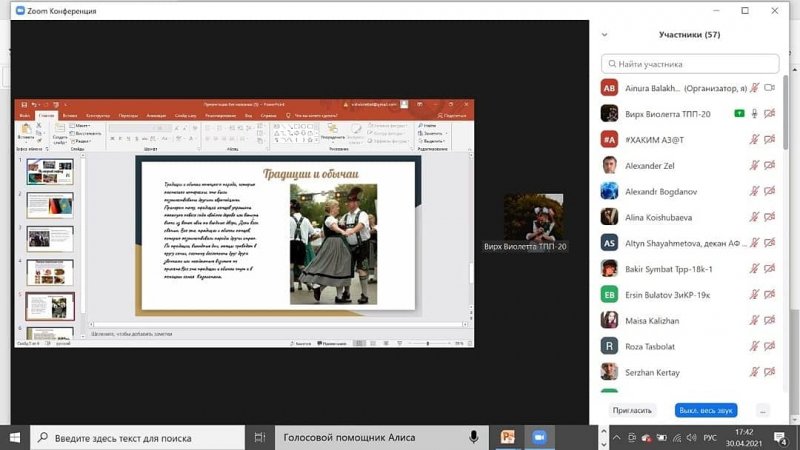This screenshot has width=800, height=450.
Task: Click microphone icon next to Вирх Виолетта ТПП-20
Action: (x=755, y=114)
